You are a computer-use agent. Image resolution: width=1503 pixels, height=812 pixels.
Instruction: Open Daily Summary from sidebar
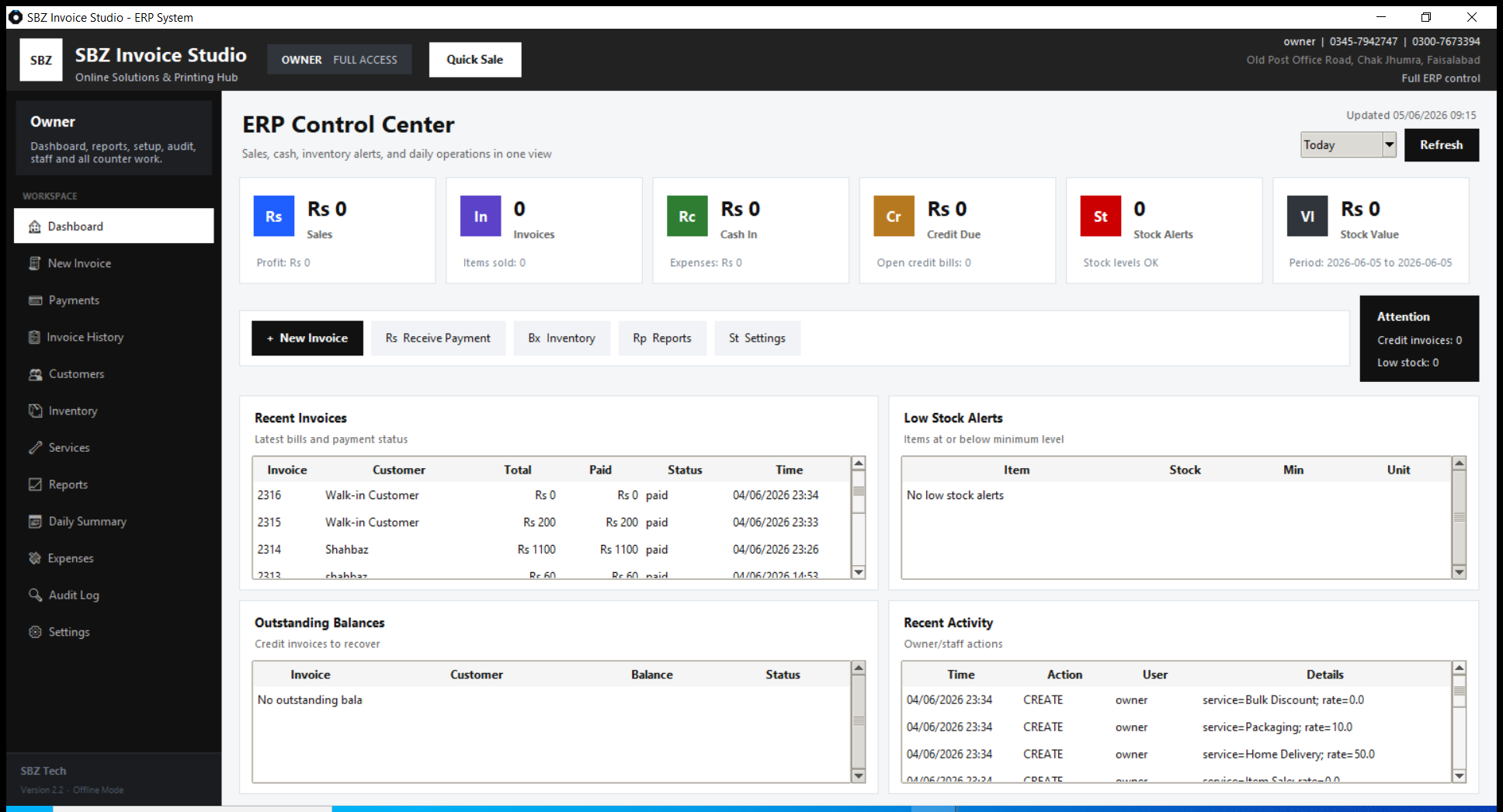point(114,522)
